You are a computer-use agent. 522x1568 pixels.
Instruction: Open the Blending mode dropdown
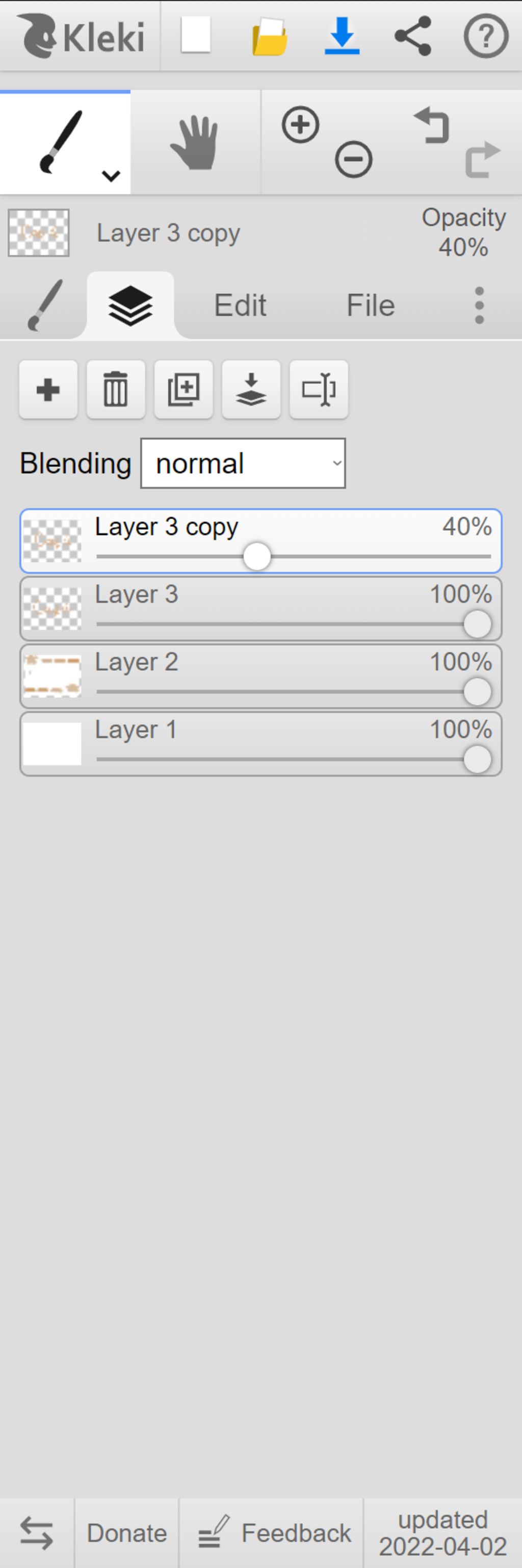[x=243, y=463]
